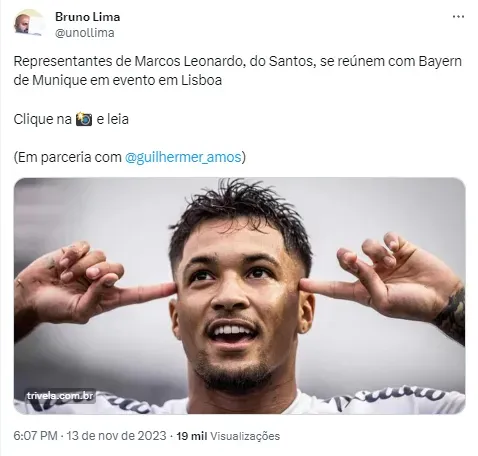Click the Marcos Leonardo name in tweet text
The image size is (478, 456).
(x=188, y=61)
